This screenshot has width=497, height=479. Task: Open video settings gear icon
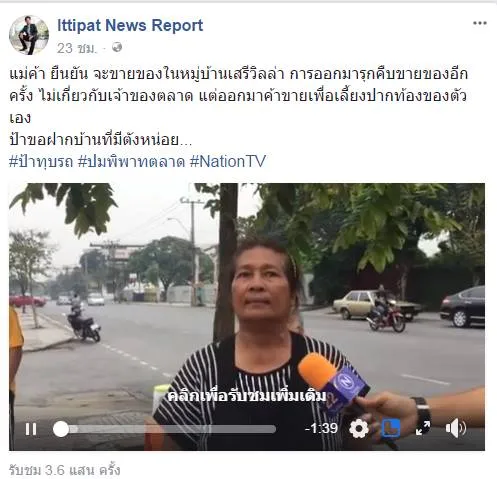point(359,428)
